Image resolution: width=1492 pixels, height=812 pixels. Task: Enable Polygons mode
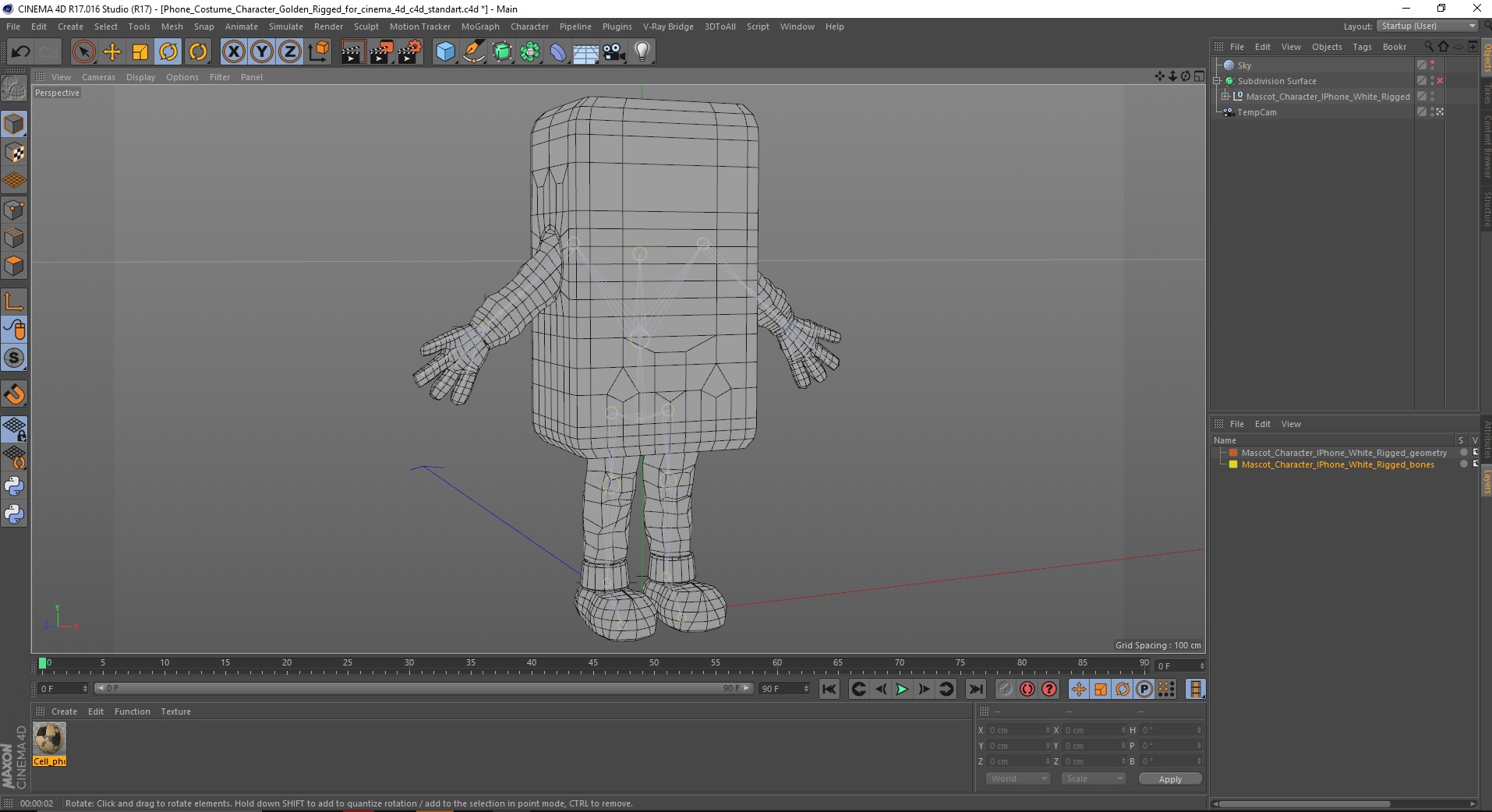14,266
